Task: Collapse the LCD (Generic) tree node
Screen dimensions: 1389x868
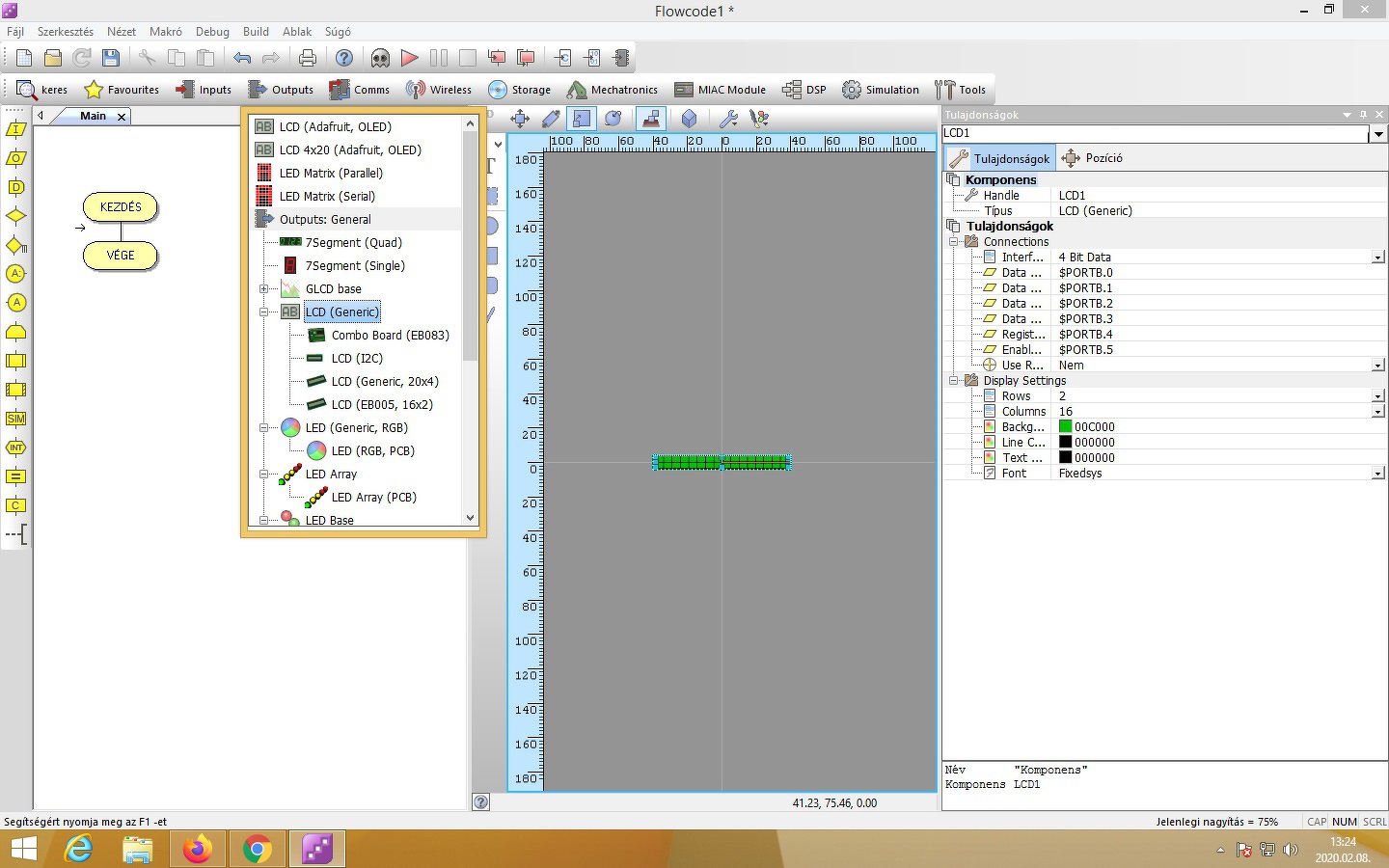Action: coord(263,312)
